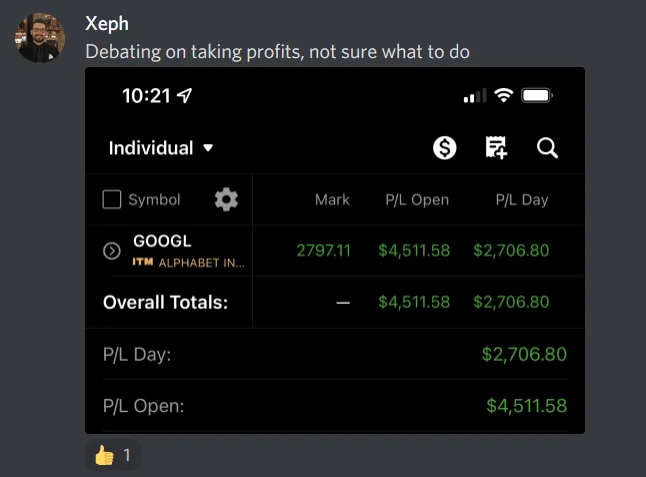Sort by Mark column header
Image resolution: width=646 pixels, height=477 pixels.
tap(332, 200)
